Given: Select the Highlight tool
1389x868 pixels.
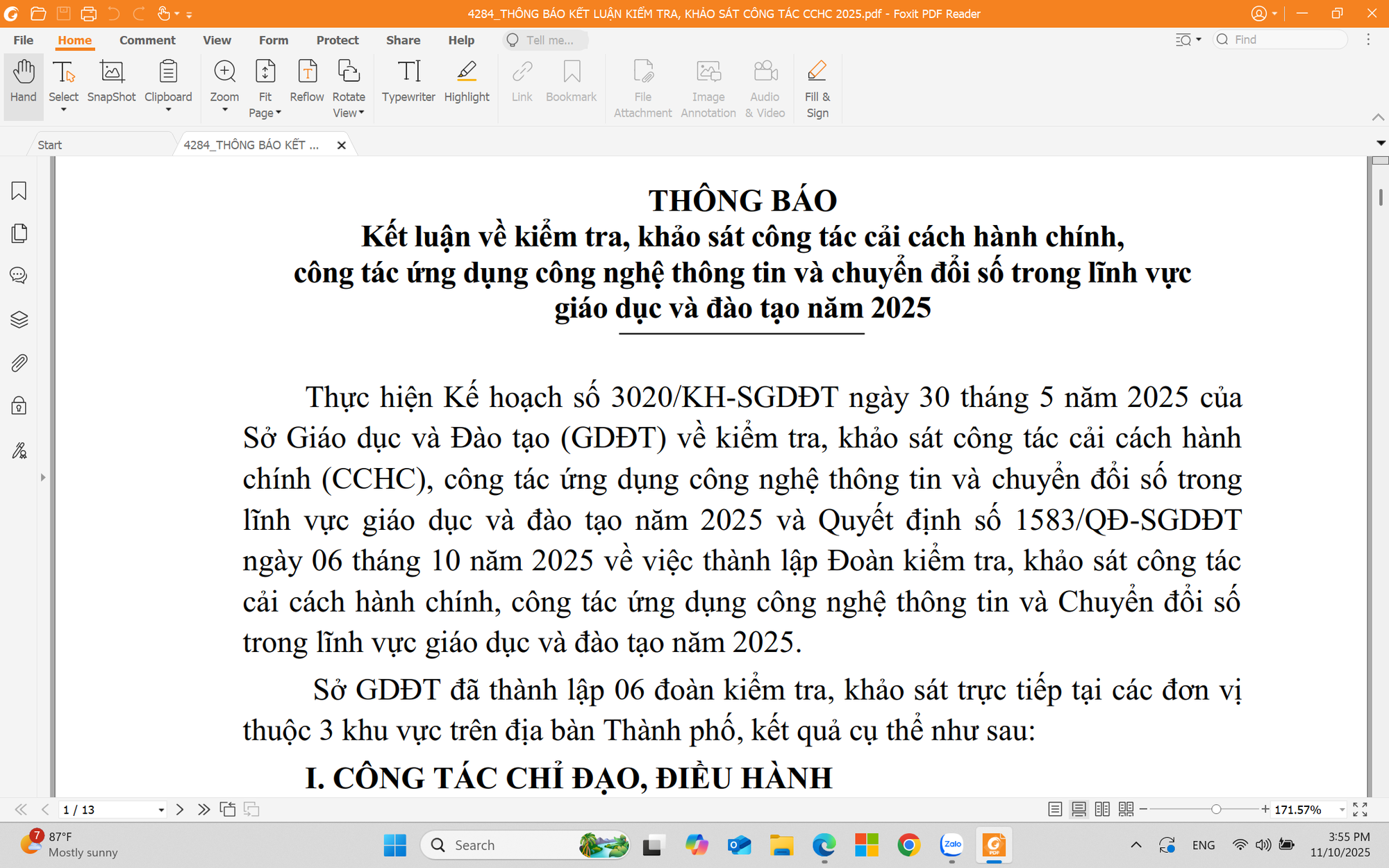Looking at the screenshot, I should click(467, 85).
